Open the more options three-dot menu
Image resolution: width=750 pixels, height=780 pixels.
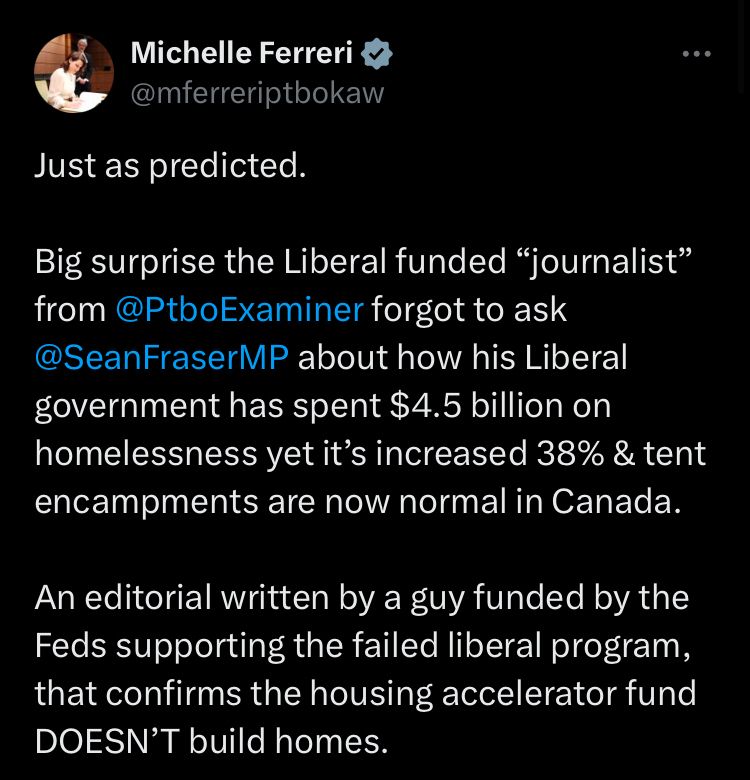tap(695, 54)
